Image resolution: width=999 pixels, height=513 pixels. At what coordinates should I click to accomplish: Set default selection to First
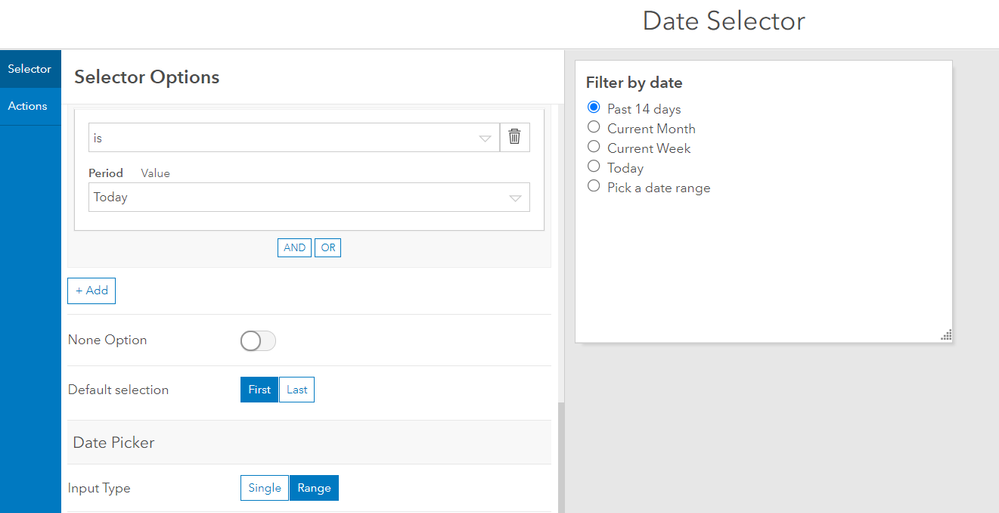[259, 390]
